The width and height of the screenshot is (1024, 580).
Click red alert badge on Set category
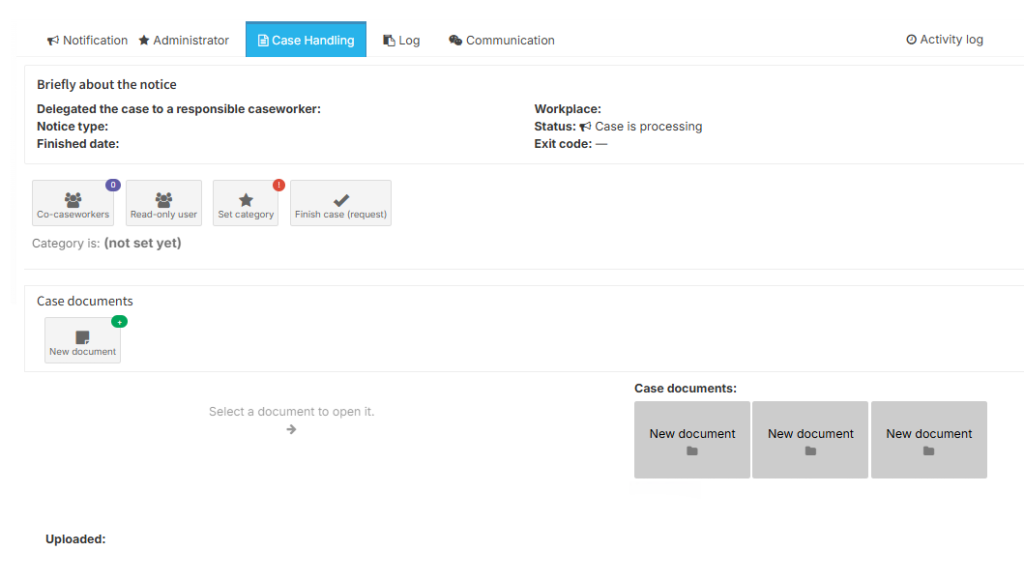coord(278,185)
